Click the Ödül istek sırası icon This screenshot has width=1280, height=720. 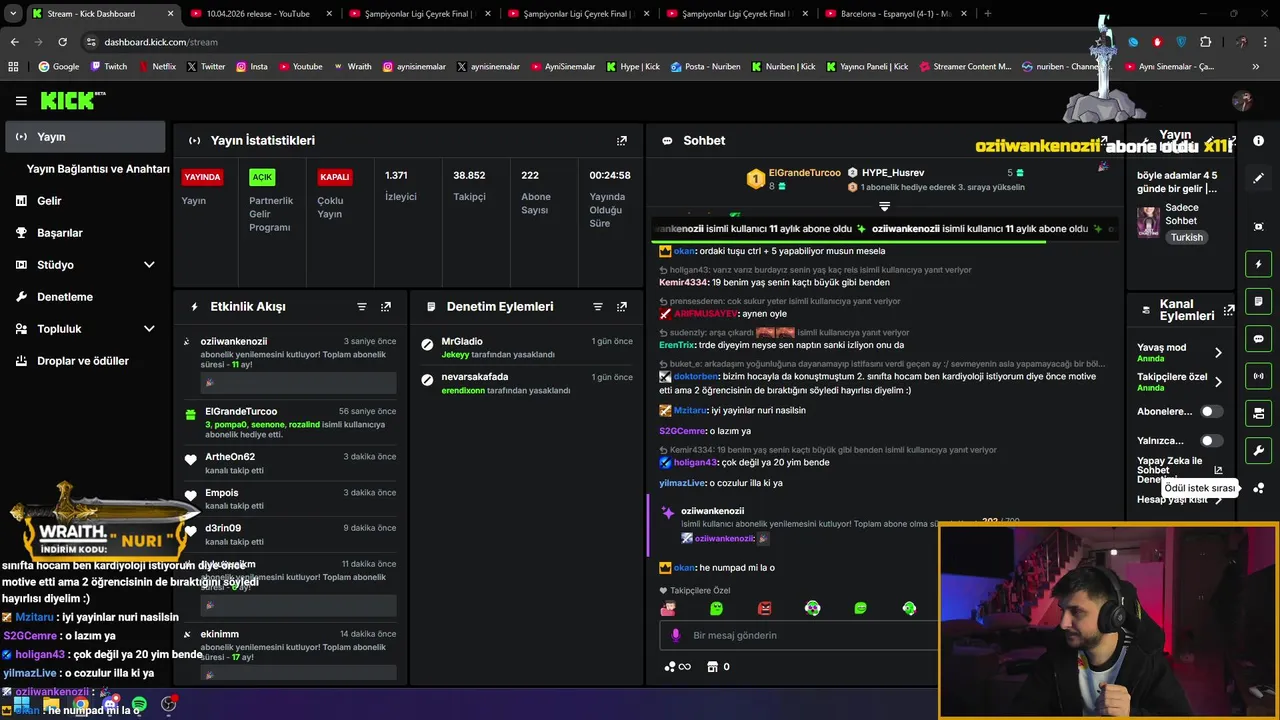(x=1259, y=488)
